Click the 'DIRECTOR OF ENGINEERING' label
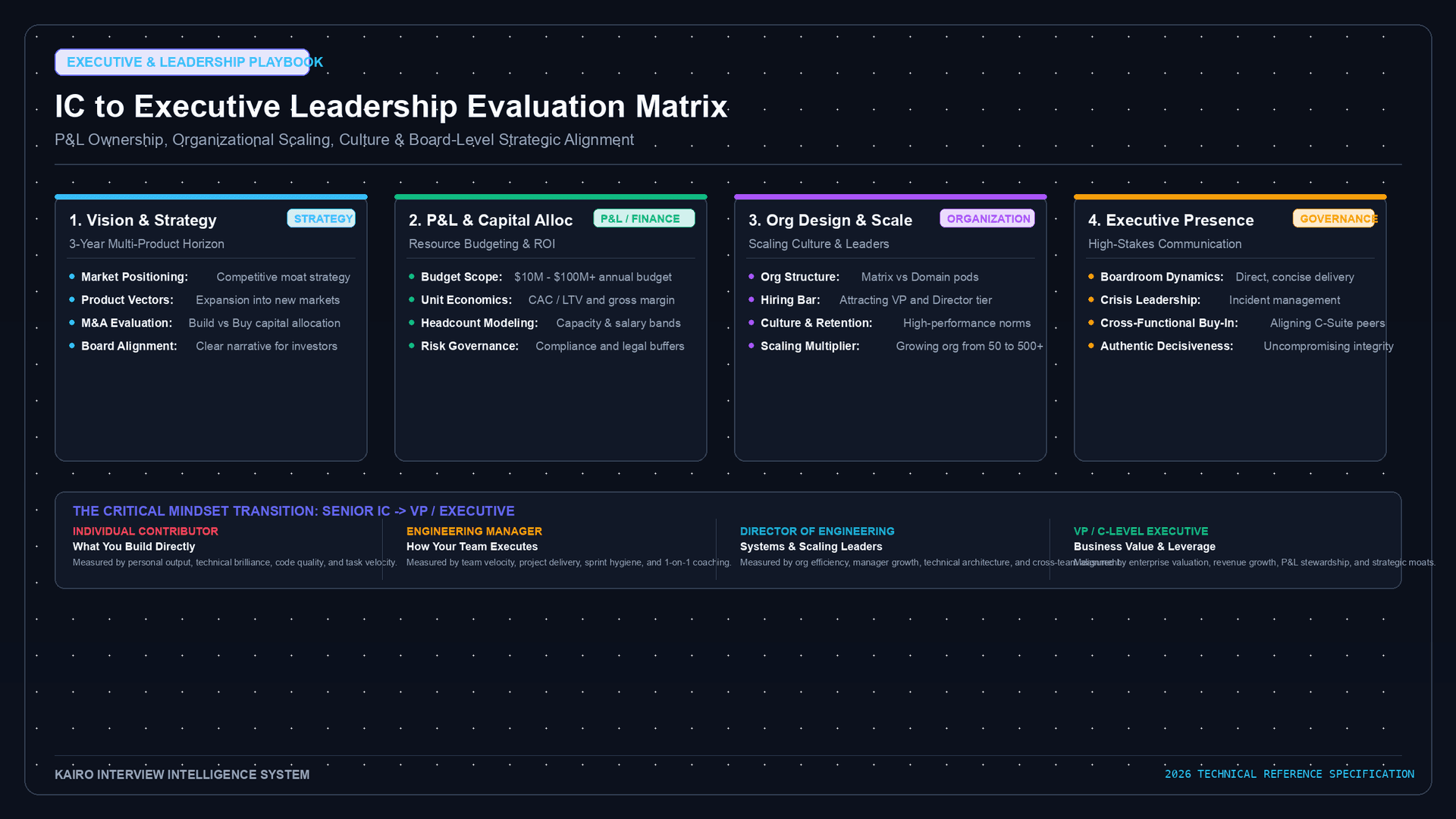 817,532
